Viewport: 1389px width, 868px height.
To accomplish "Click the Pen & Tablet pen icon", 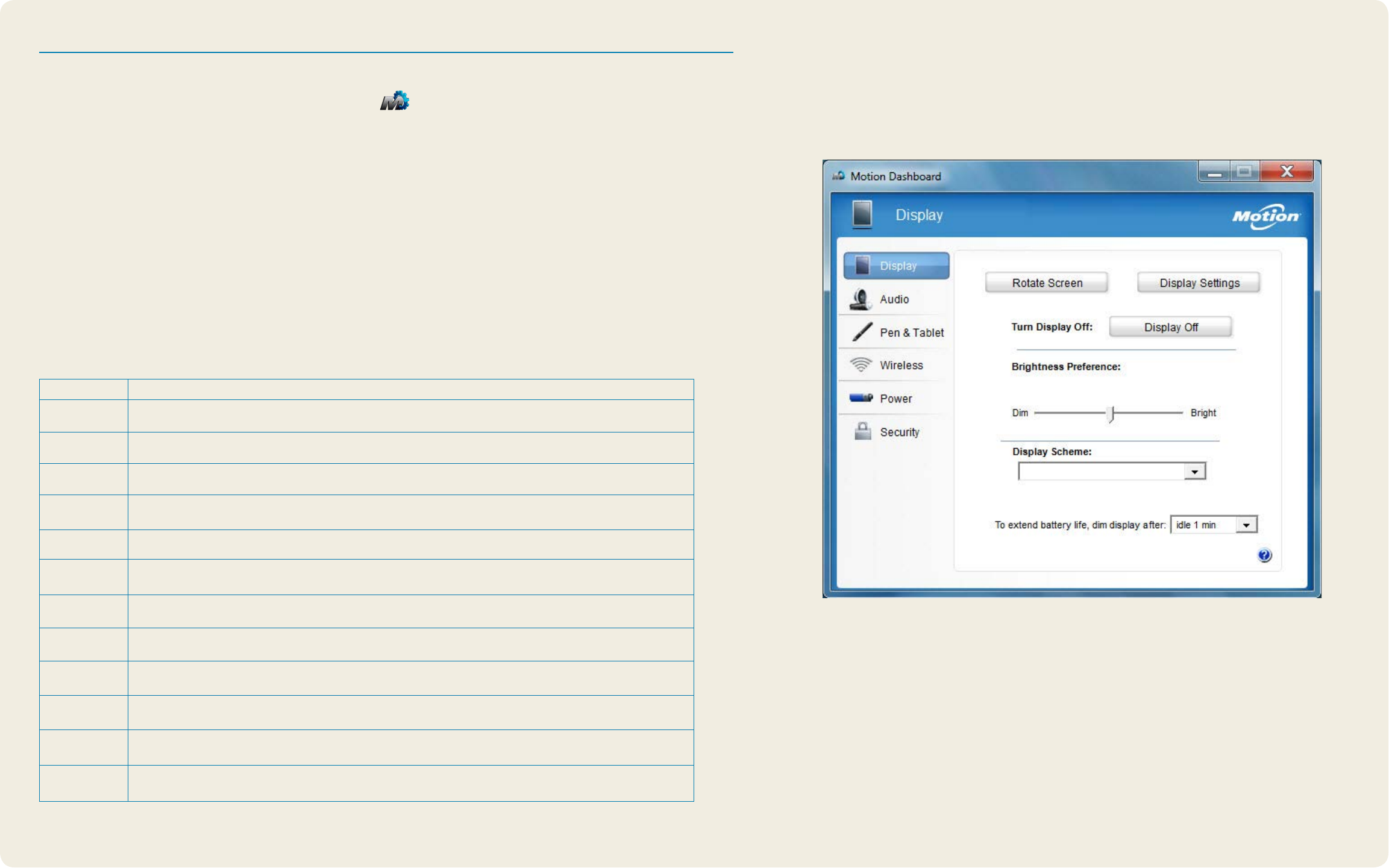I will [x=862, y=332].
